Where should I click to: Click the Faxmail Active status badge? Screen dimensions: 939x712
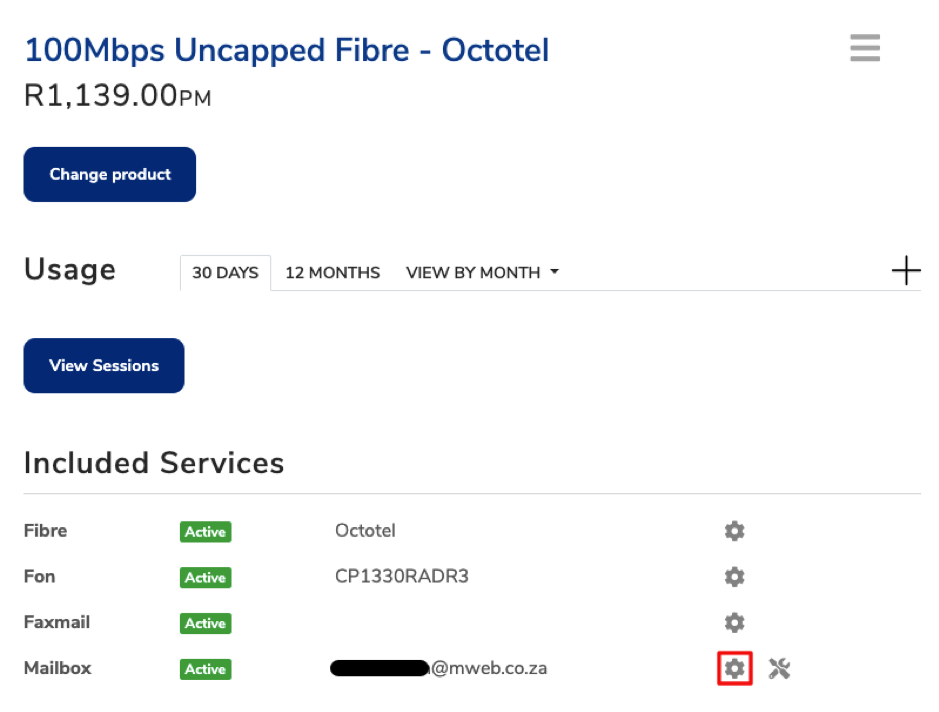[205, 623]
